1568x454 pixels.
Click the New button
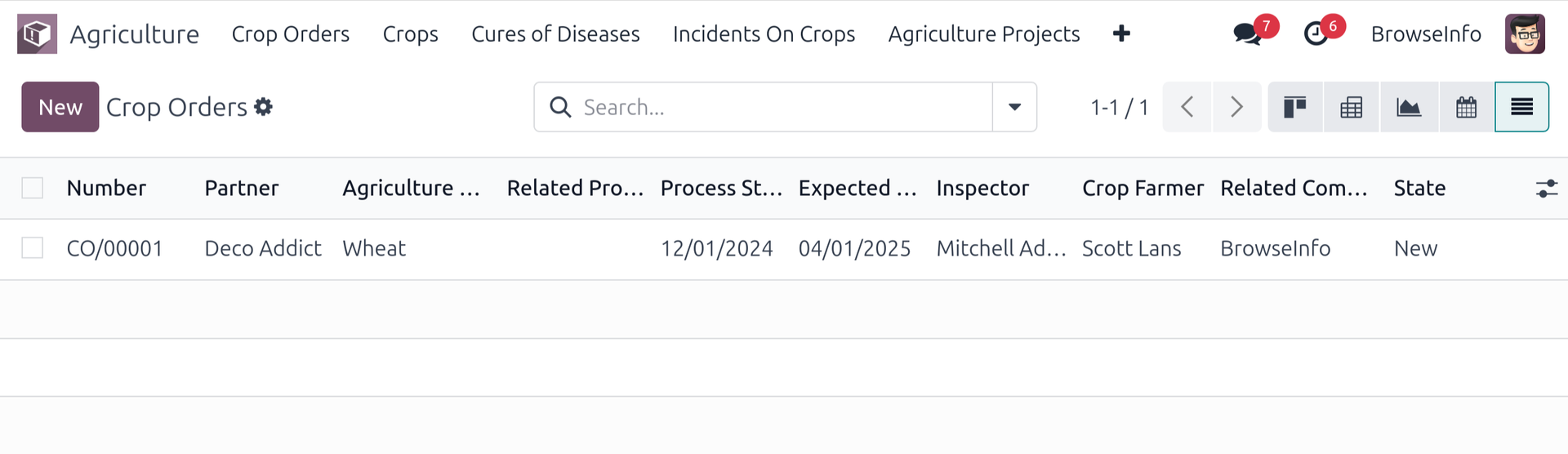tap(60, 107)
